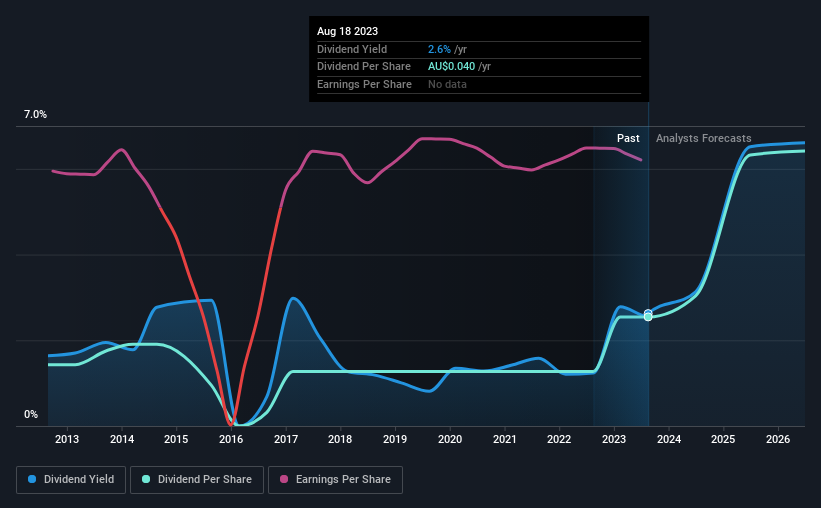Click the Analysts Forecasts section label
The height and width of the screenshot is (508, 821).
[x=704, y=138]
